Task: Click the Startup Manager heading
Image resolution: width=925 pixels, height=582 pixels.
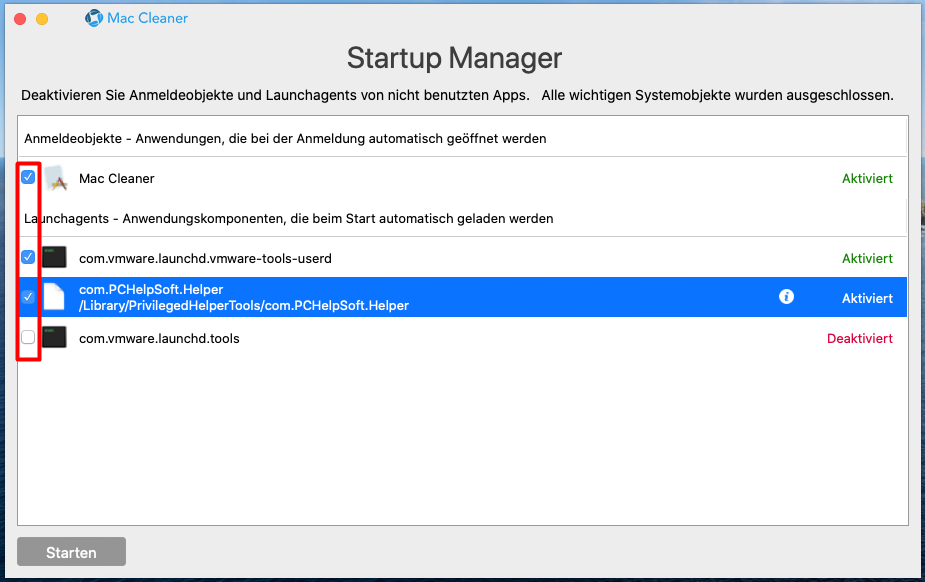Action: click(x=454, y=58)
